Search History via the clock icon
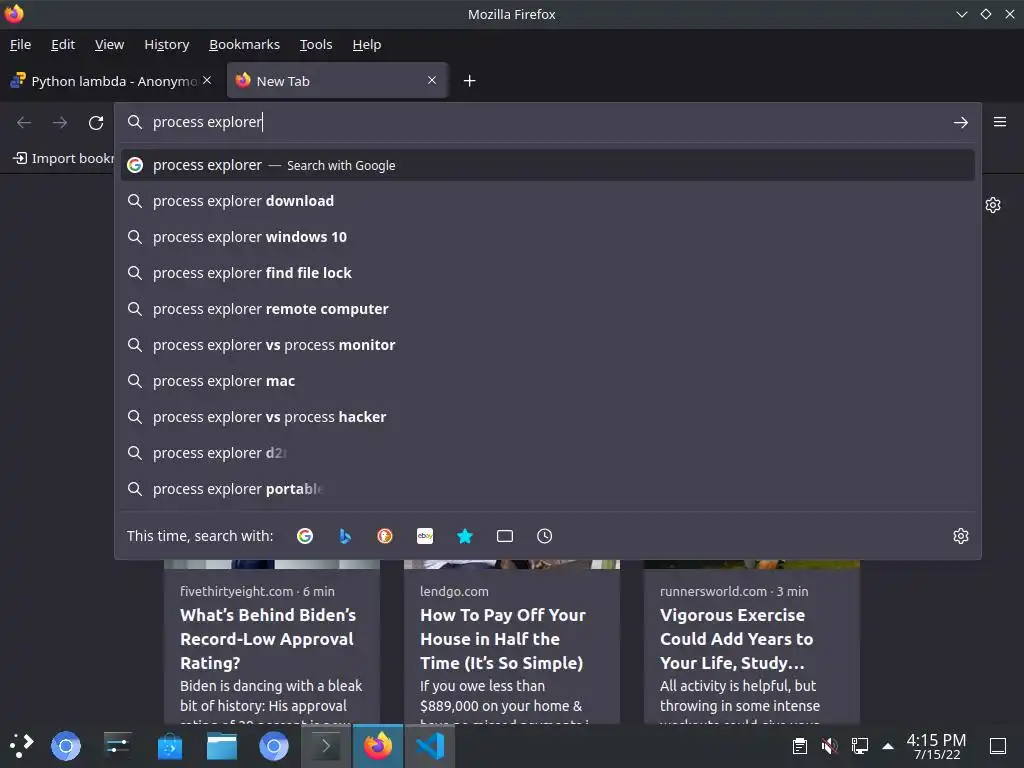Viewport: 1024px width, 768px height. tap(545, 536)
